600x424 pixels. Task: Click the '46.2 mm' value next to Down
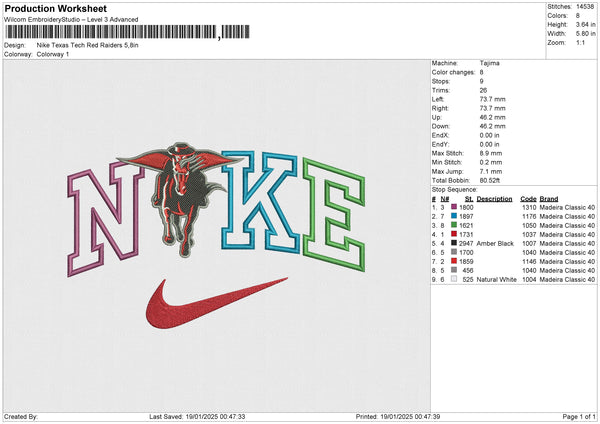point(492,126)
